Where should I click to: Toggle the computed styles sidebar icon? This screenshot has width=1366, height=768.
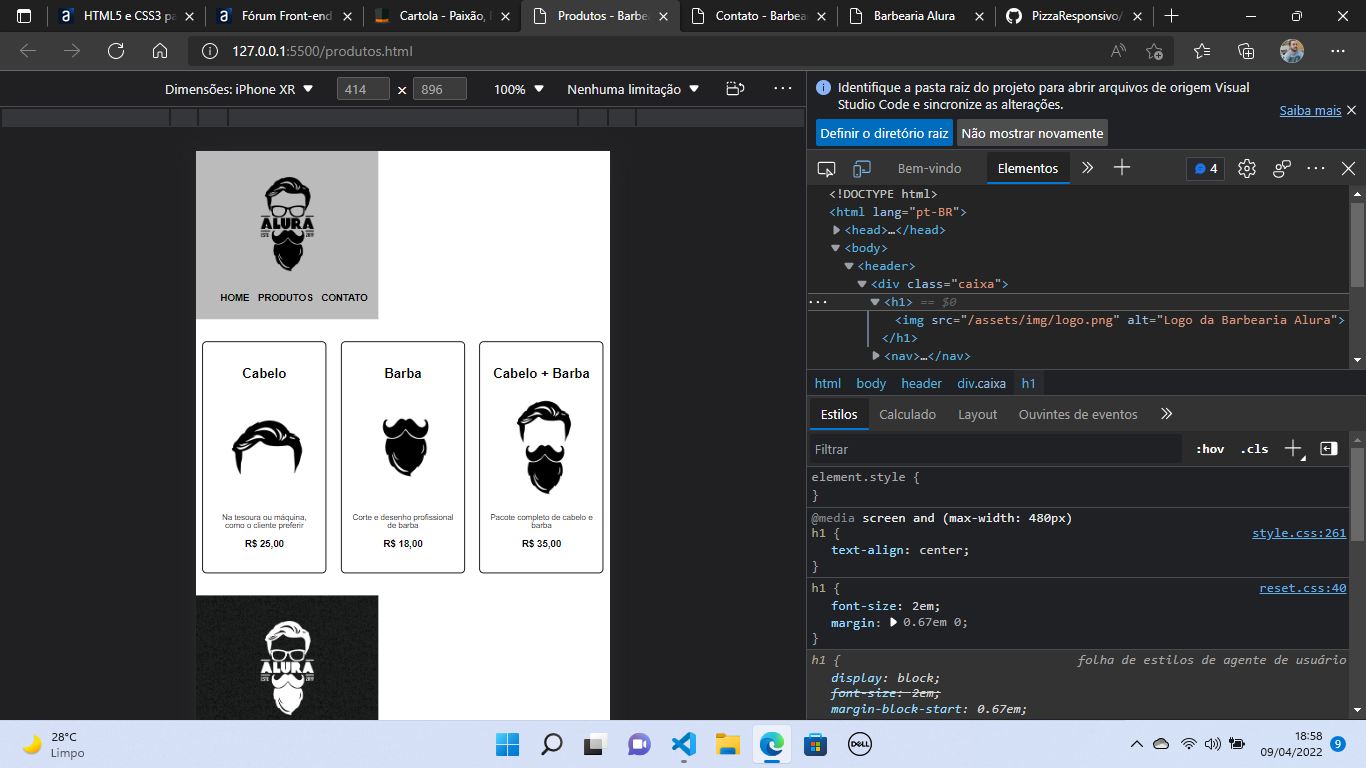point(1328,449)
